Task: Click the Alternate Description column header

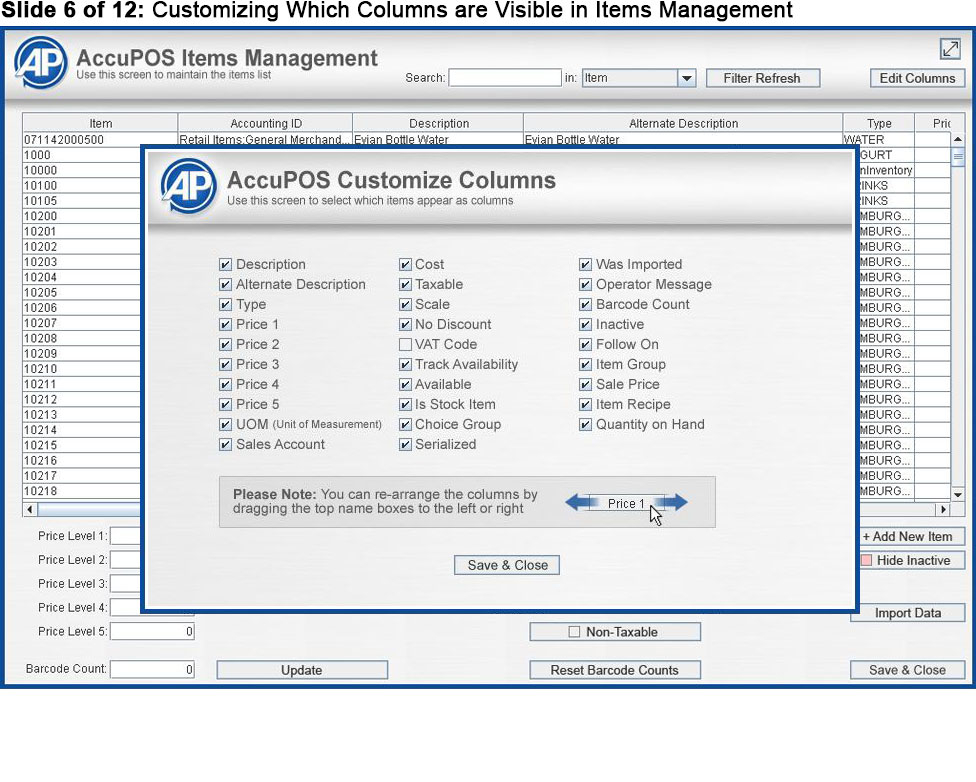Action: point(683,123)
